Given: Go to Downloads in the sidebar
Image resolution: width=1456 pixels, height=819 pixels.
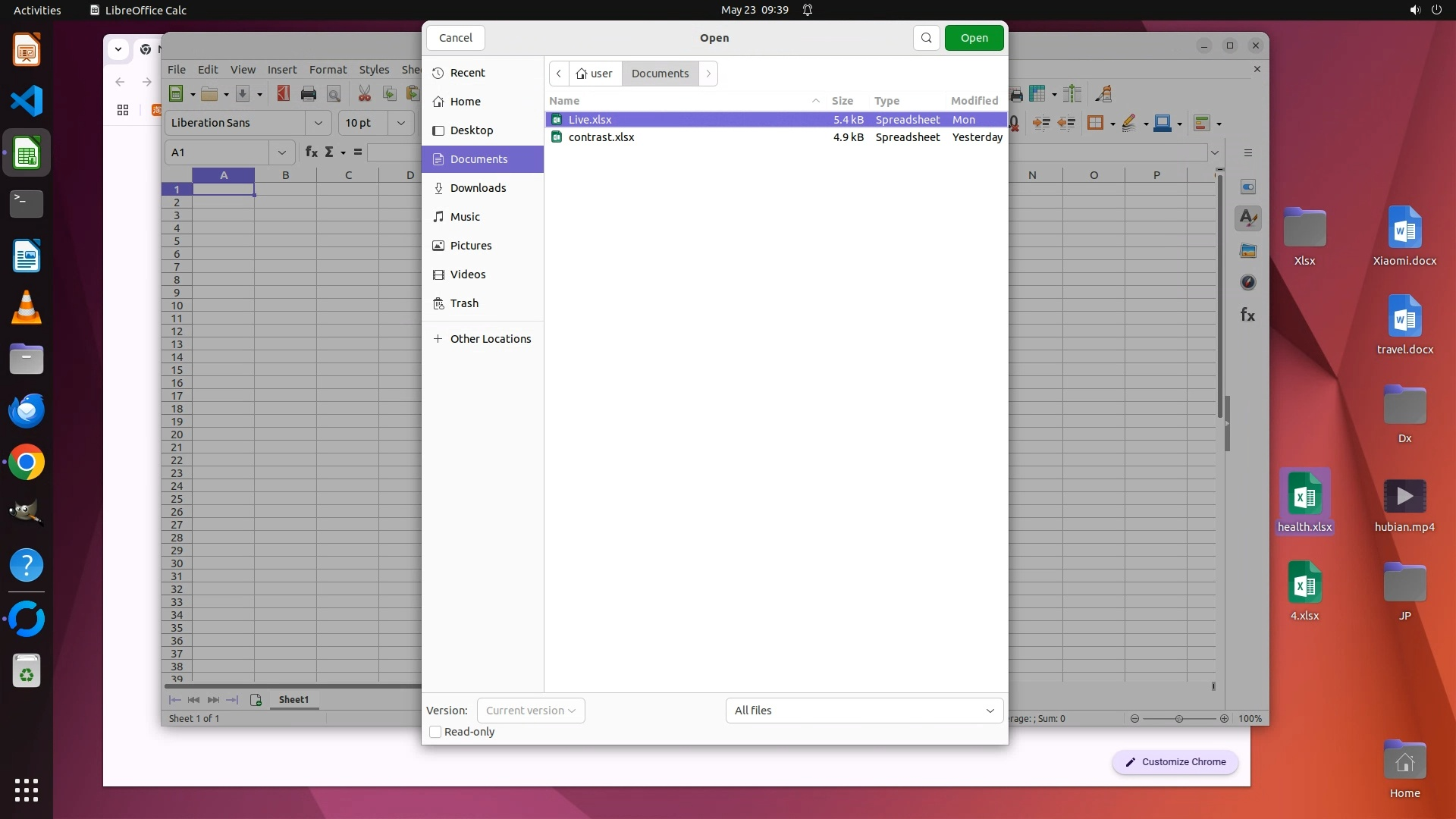Looking at the screenshot, I should (478, 188).
